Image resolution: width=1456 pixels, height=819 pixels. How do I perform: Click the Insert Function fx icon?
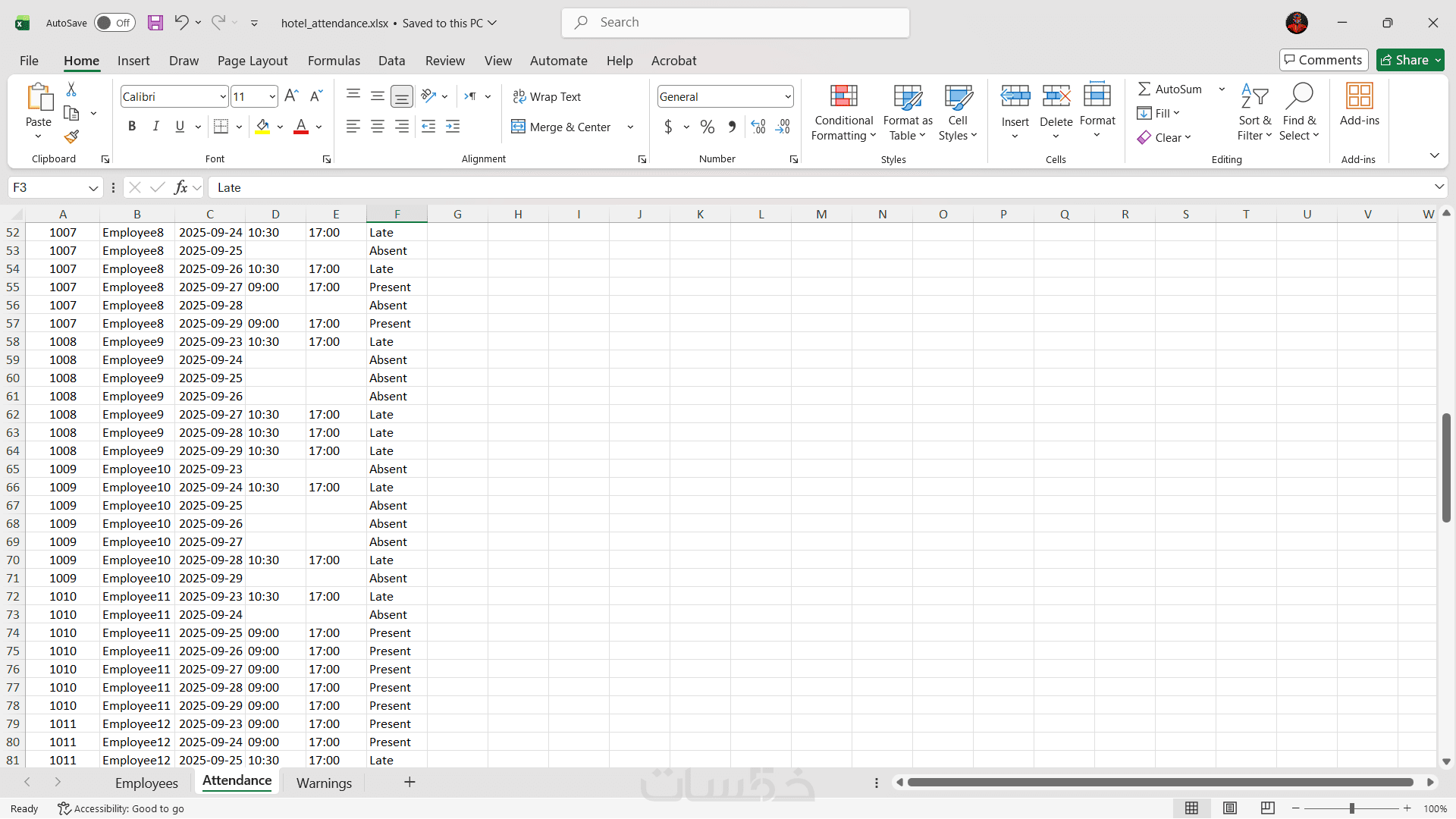[x=180, y=187]
